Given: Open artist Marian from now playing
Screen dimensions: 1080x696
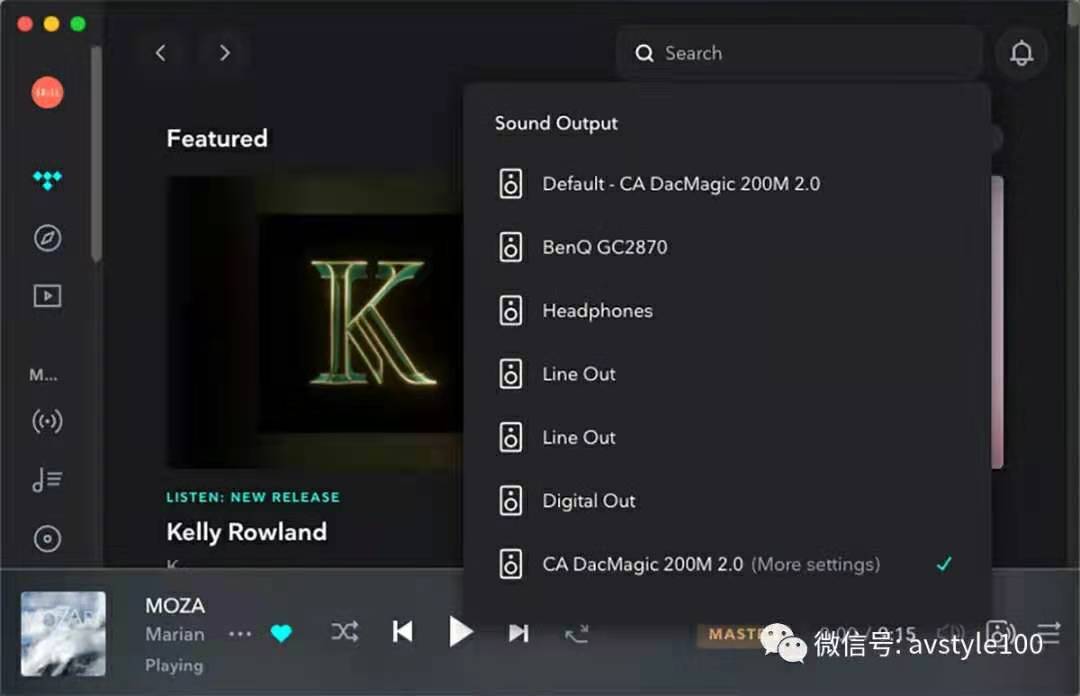Looking at the screenshot, I should 175,634.
